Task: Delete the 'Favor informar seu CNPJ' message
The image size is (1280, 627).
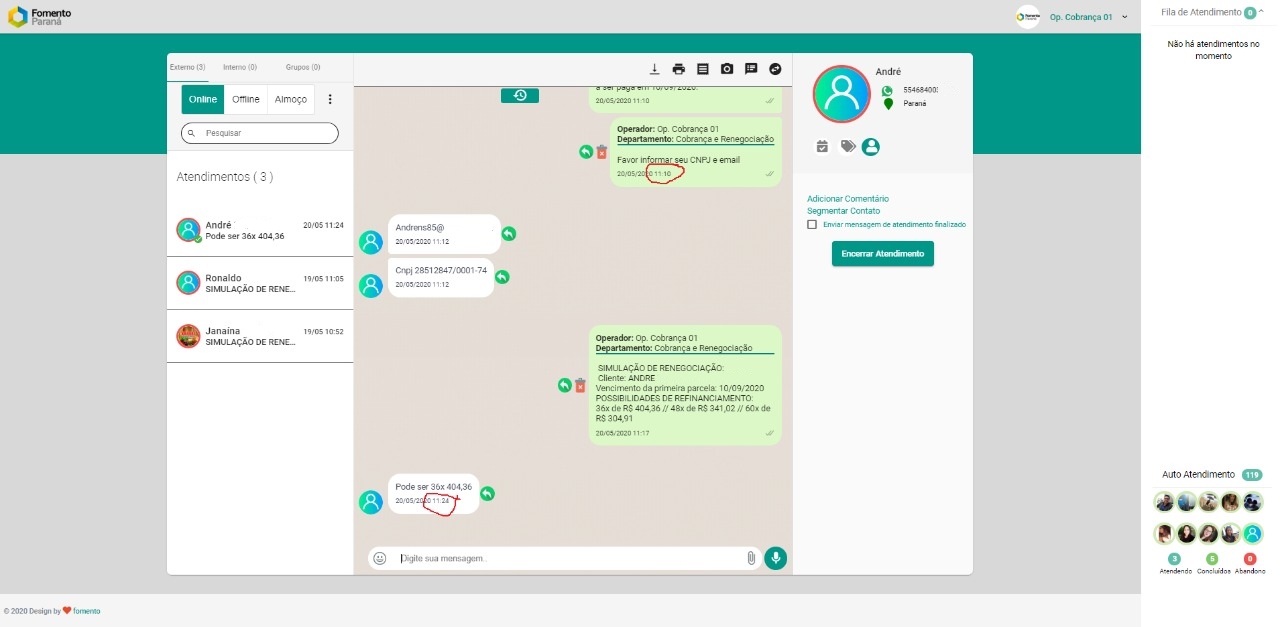Action: pyautogui.click(x=602, y=152)
